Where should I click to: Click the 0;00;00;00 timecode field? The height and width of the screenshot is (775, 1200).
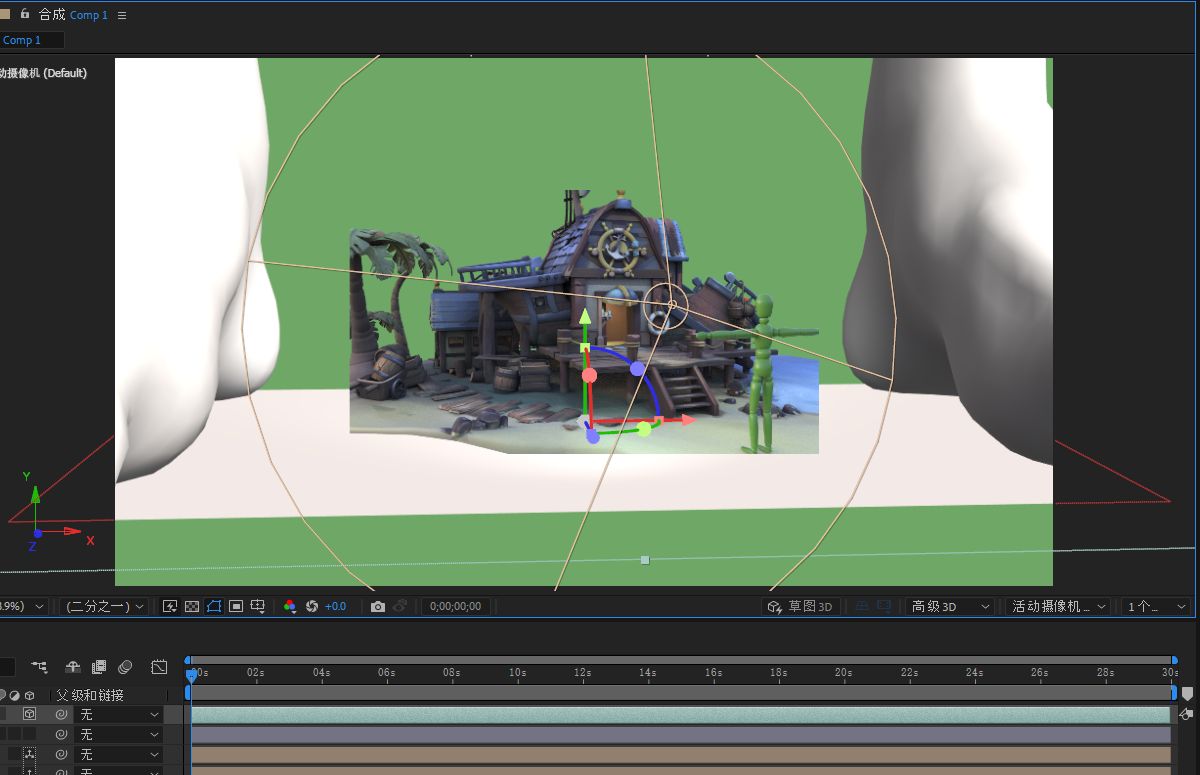coord(453,606)
